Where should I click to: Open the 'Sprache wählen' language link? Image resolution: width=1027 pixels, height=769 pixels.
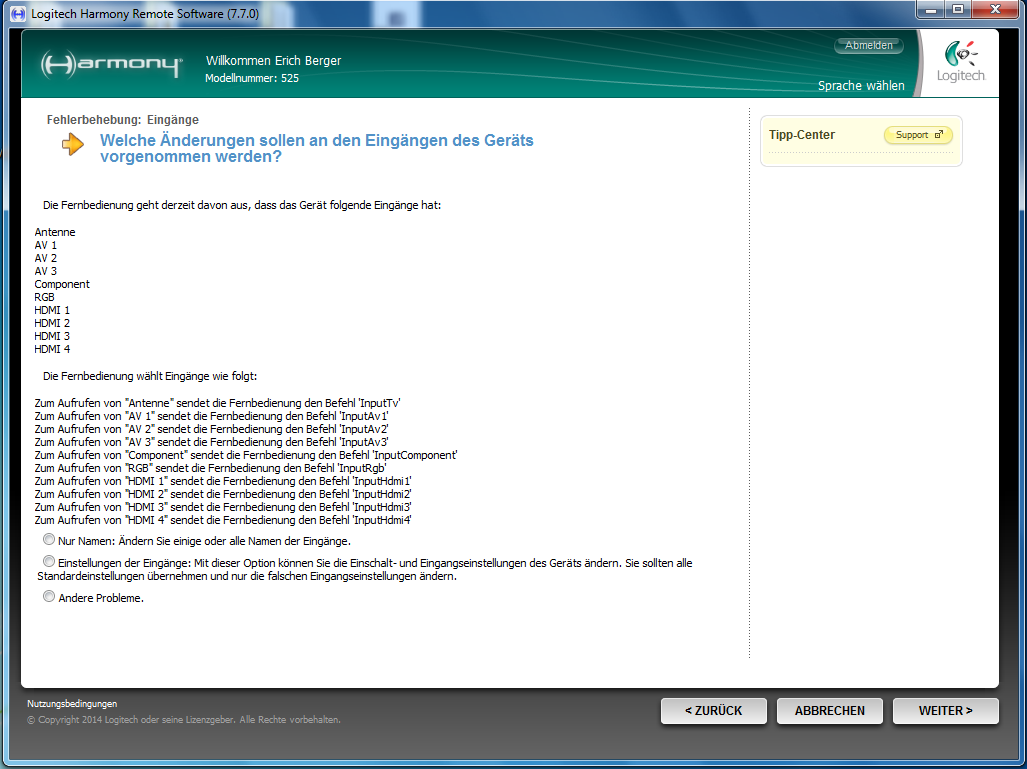860,86
